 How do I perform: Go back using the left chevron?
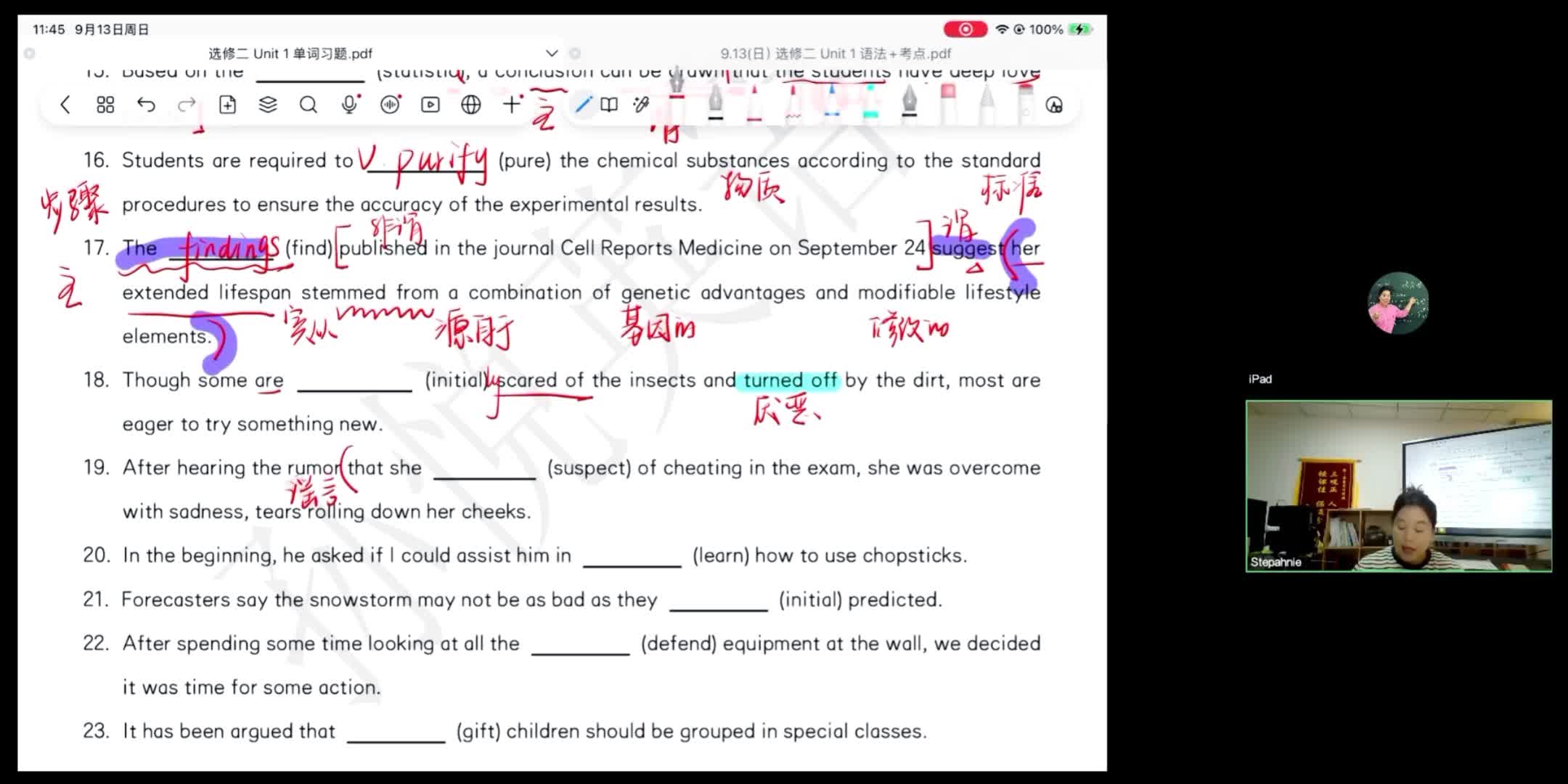coord(65,105)
